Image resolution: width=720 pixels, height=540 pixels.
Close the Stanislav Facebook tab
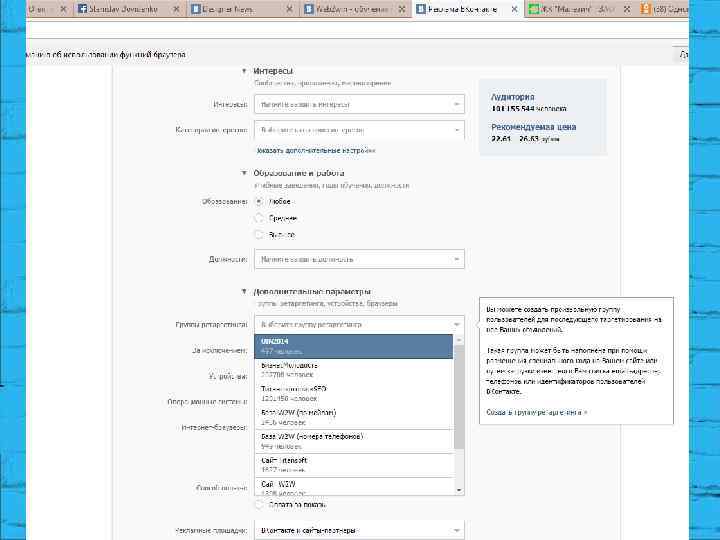tap(176, 9)
